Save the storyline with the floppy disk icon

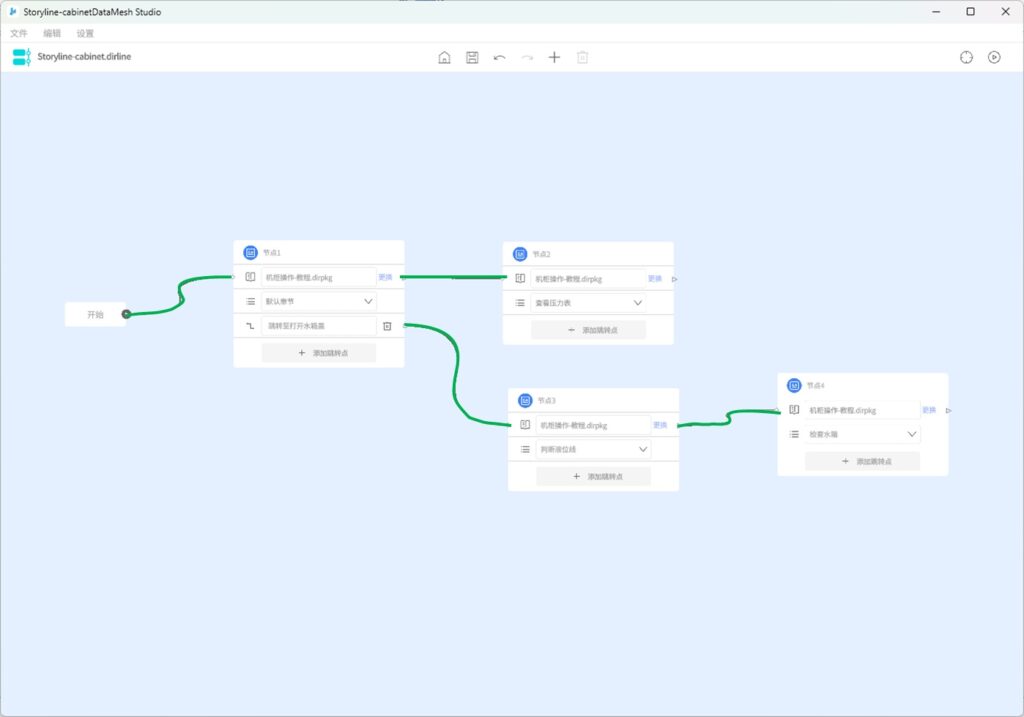(x=472, y=57)
